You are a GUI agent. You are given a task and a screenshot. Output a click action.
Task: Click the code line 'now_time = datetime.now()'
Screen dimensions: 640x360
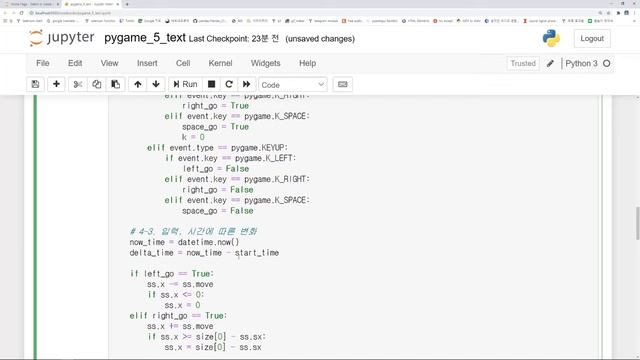pyautogui.click(x=184, y=242)
